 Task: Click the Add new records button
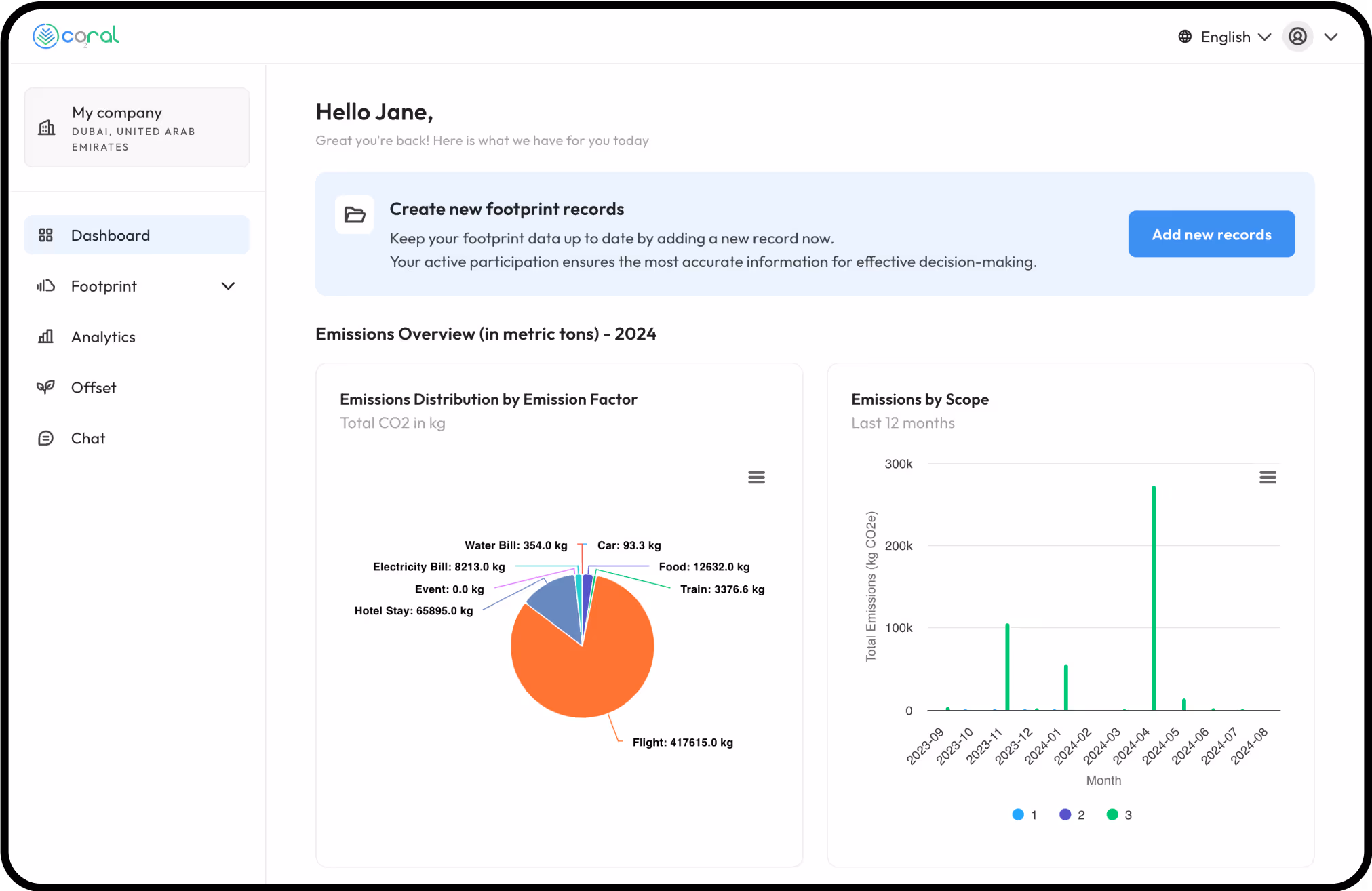[1211, 234]
